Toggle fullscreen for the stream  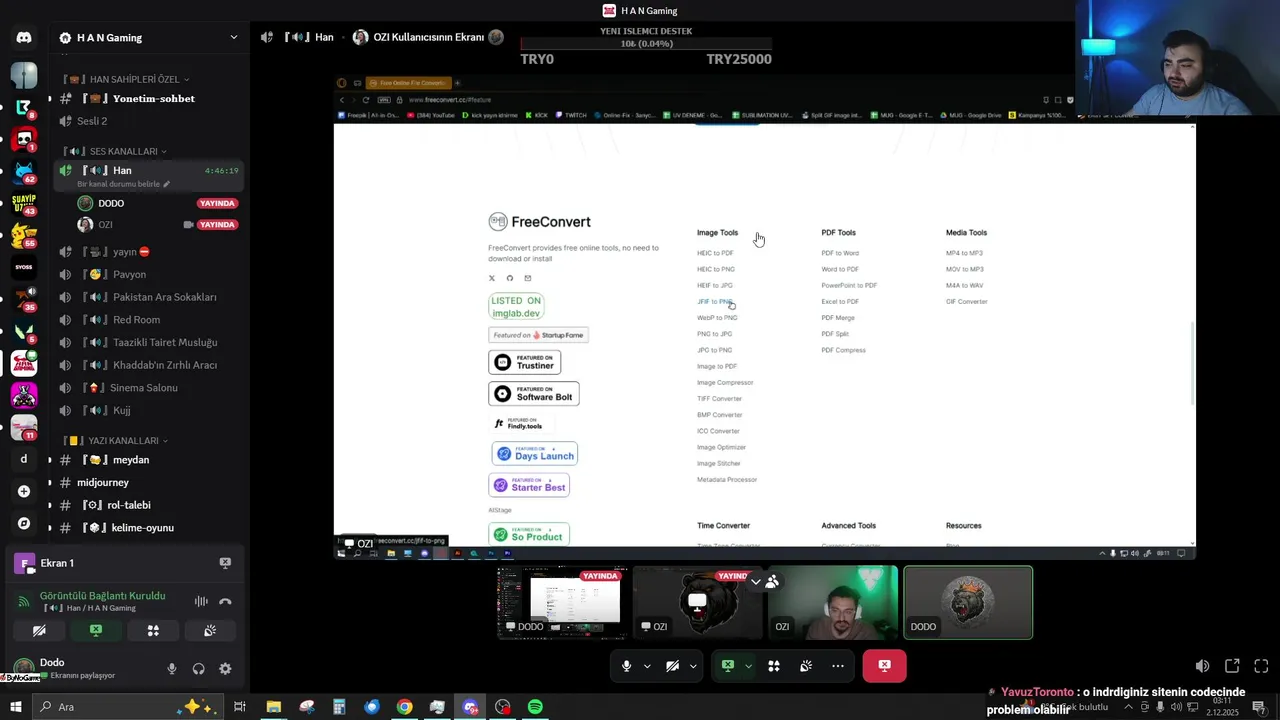point(1261,666)
